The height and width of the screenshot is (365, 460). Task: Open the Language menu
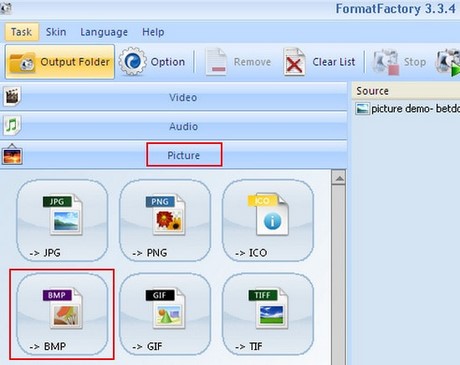click(x=104, y=32)
